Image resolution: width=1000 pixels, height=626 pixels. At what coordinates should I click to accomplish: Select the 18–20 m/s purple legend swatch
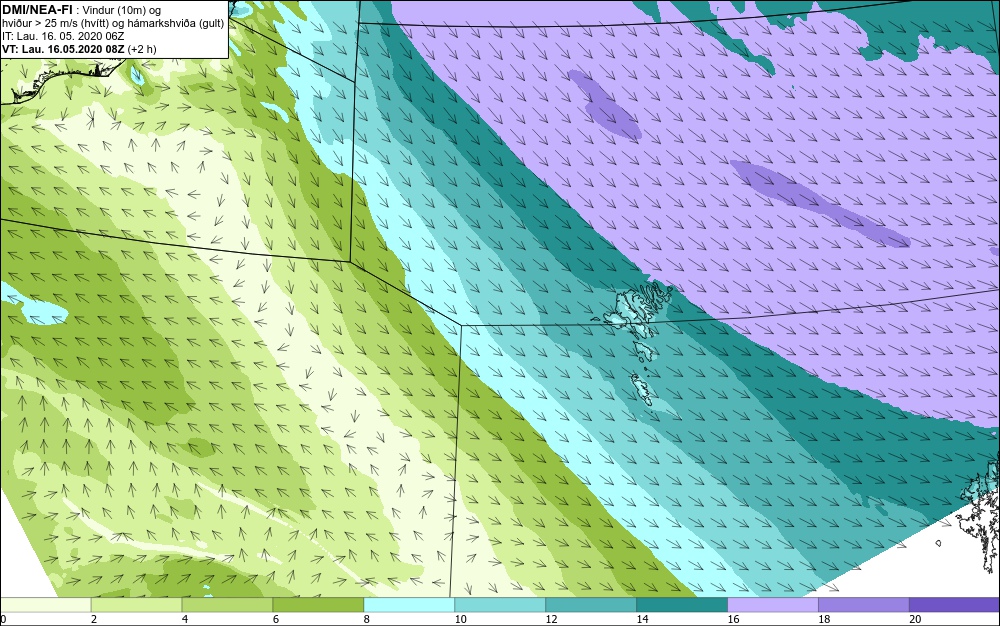[x=864, y=604]
